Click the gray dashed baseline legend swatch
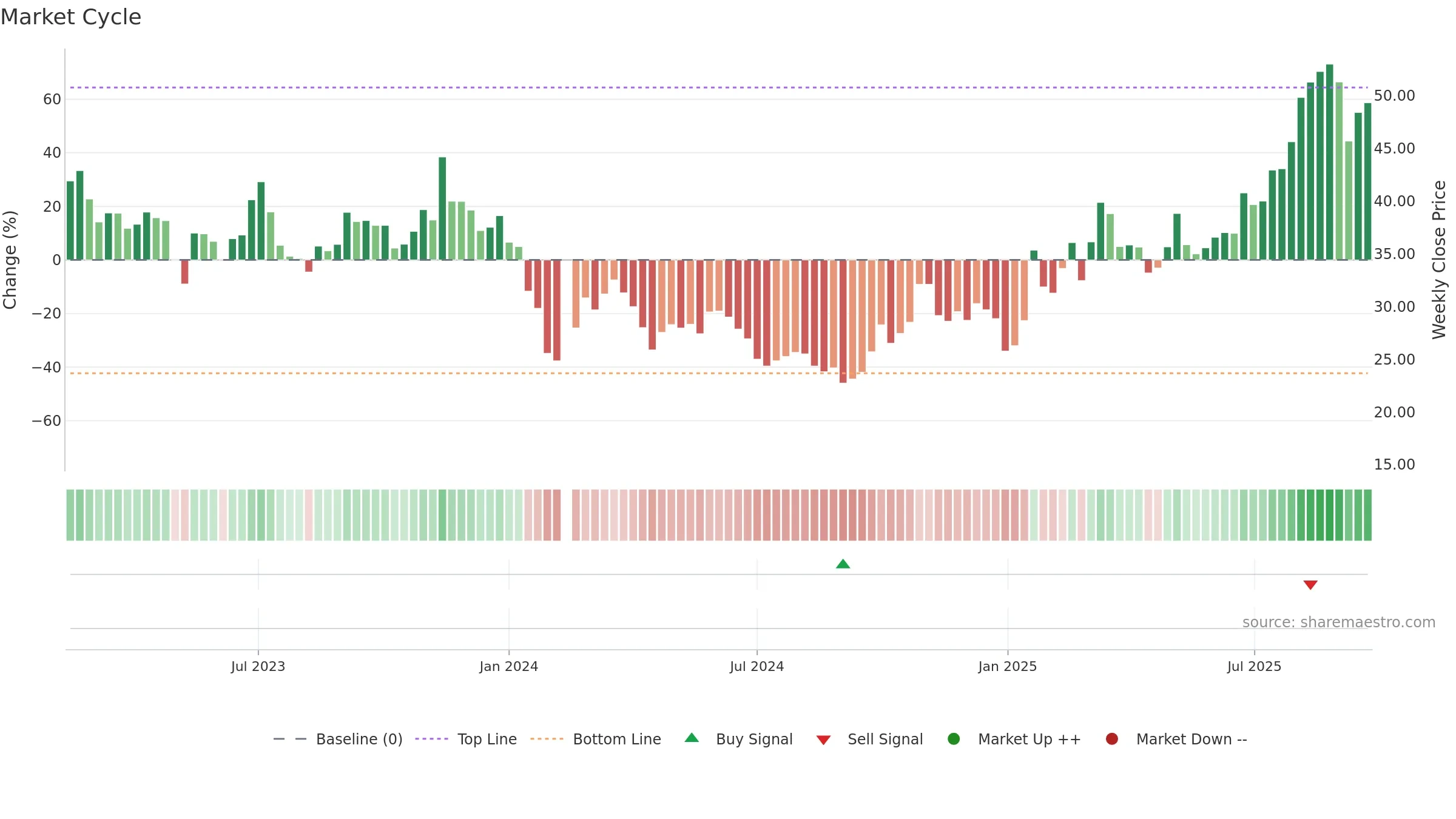This screenshot has height=819, width=1456. (x=290, y=739)
